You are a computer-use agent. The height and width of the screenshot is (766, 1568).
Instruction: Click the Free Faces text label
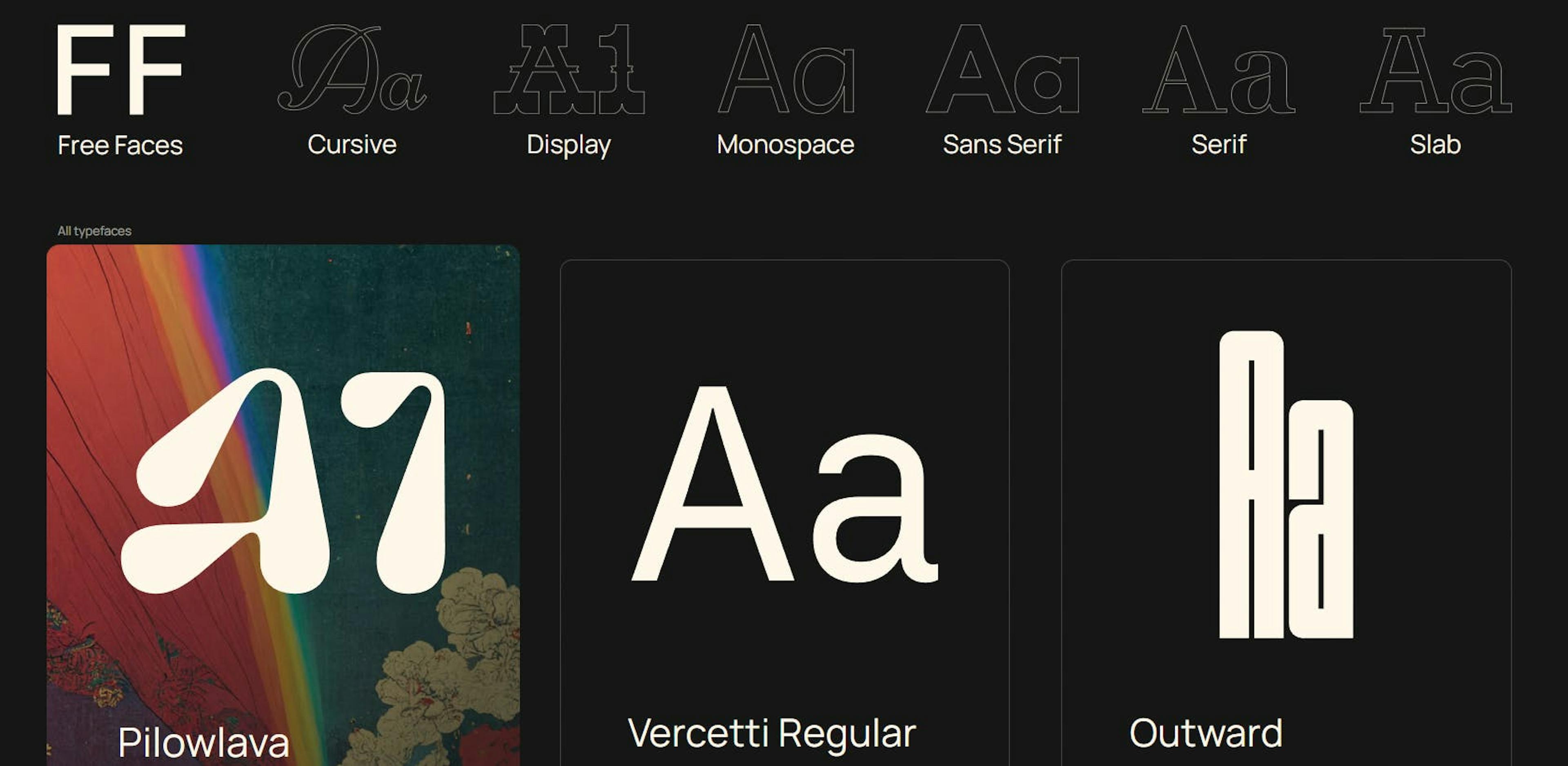point(120,145)
